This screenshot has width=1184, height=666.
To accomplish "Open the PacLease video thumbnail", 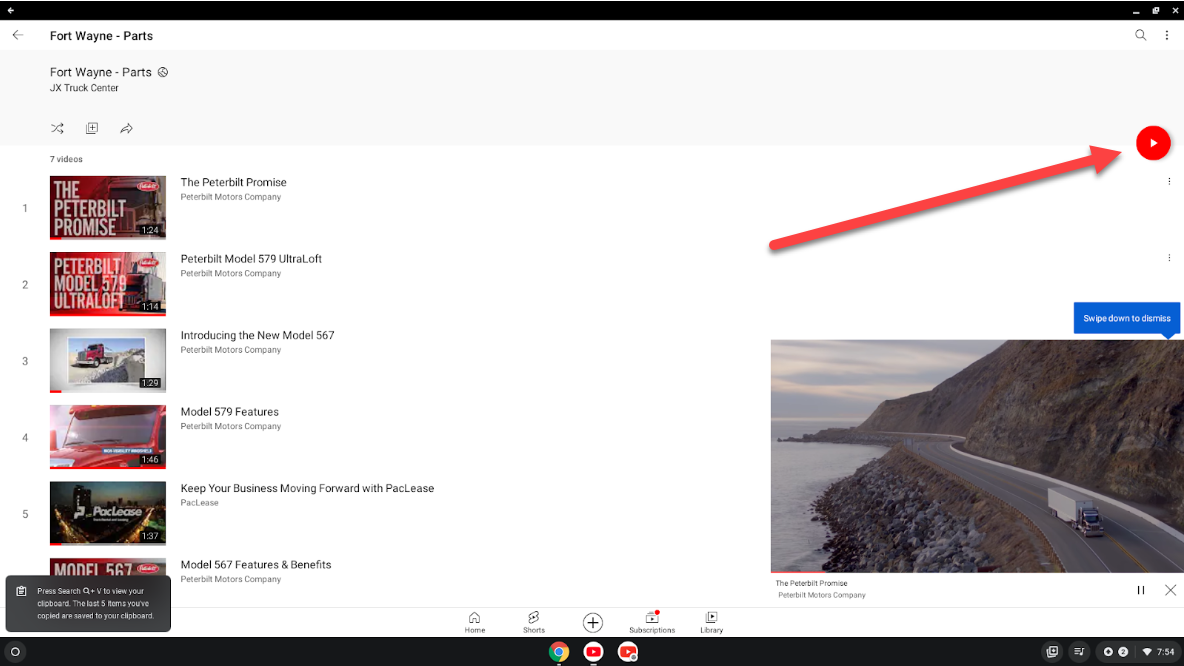I will [108, 513].
